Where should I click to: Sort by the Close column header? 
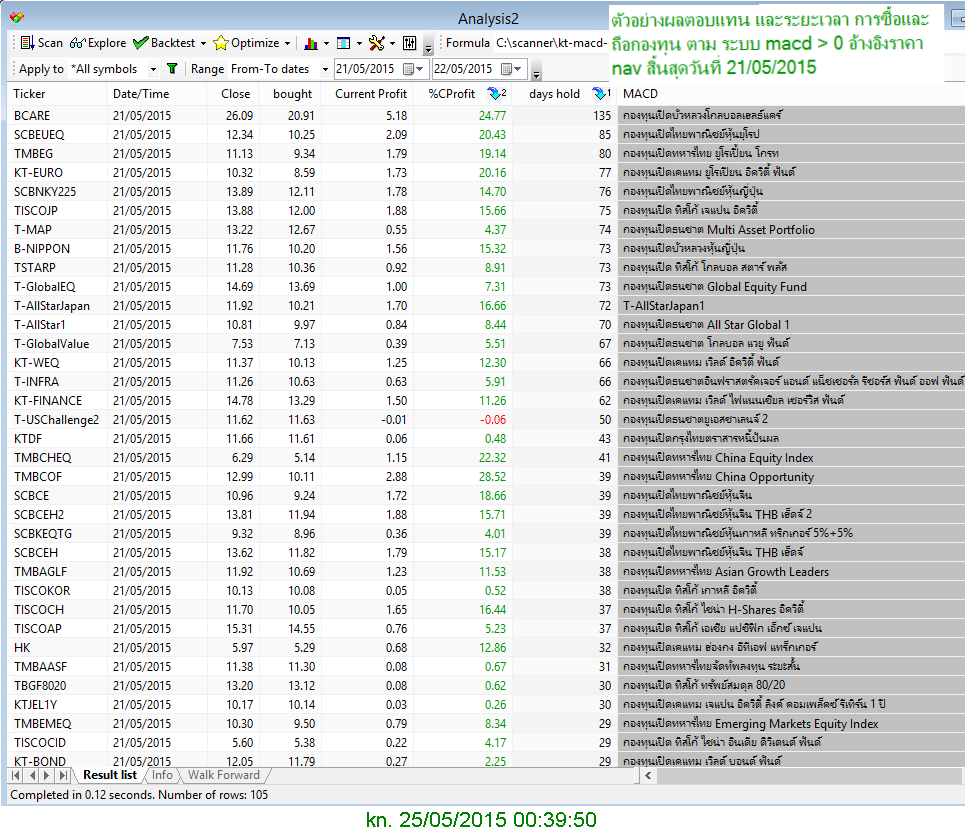(231, 94)
